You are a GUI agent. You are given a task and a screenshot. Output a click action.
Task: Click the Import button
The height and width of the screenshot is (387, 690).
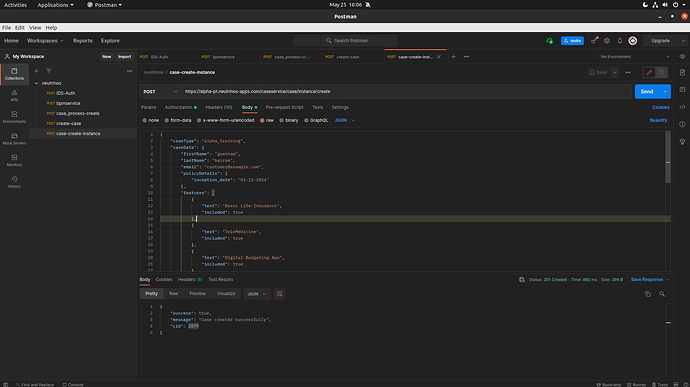pyautogui.click(x=125, y=56)
